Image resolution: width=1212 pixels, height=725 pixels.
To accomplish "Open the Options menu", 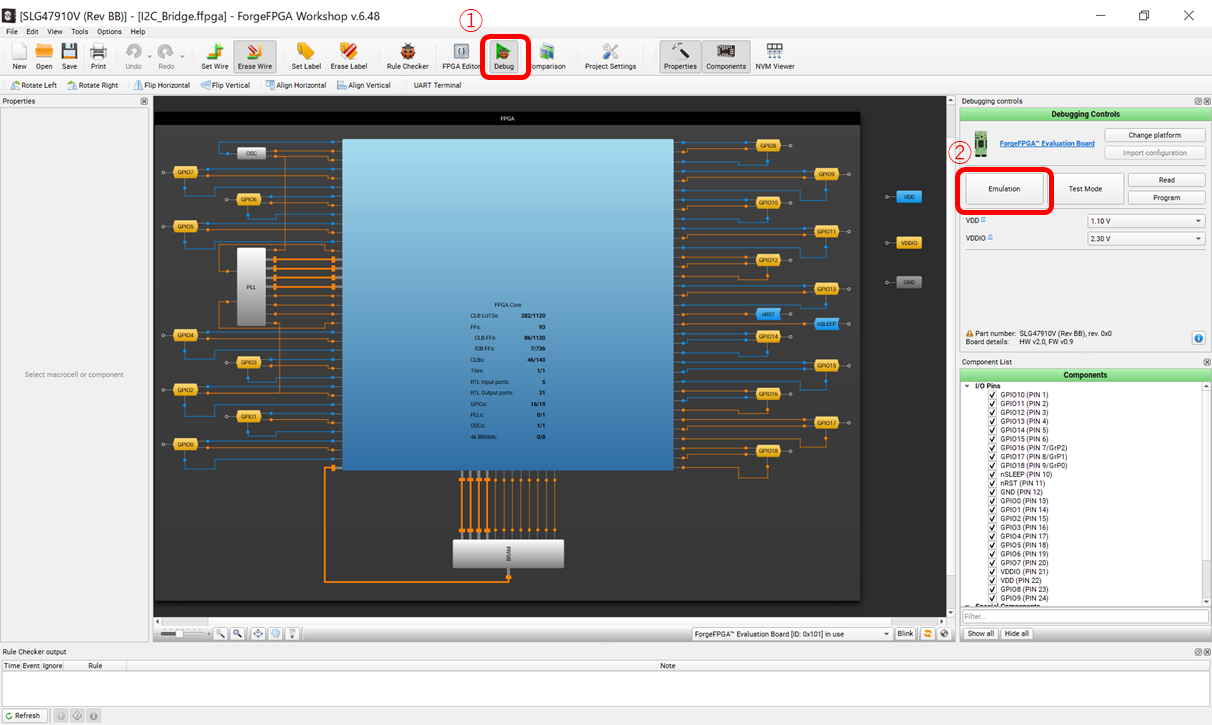I will (109, 32).
